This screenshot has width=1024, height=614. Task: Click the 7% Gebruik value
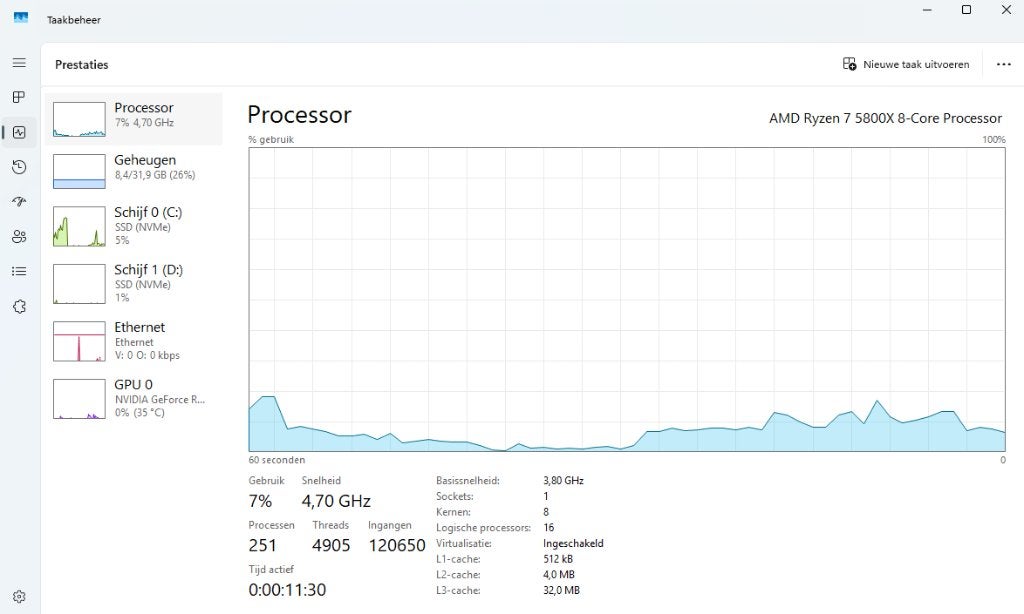tap(260, 501)
